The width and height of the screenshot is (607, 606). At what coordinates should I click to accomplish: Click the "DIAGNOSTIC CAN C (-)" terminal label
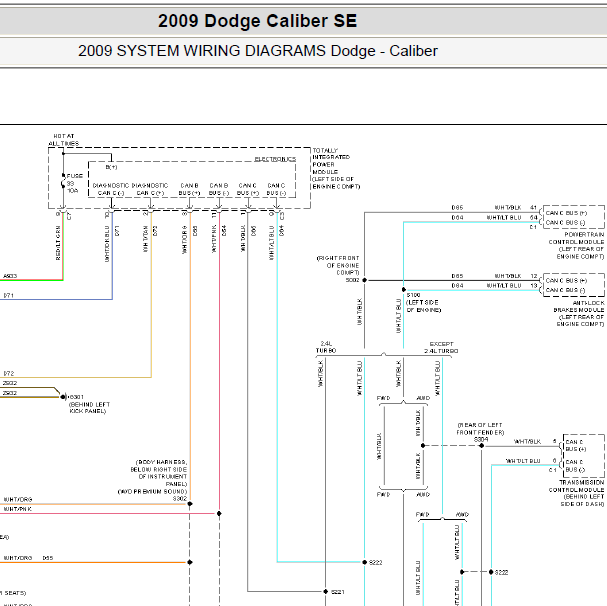(x=110, y=189)
